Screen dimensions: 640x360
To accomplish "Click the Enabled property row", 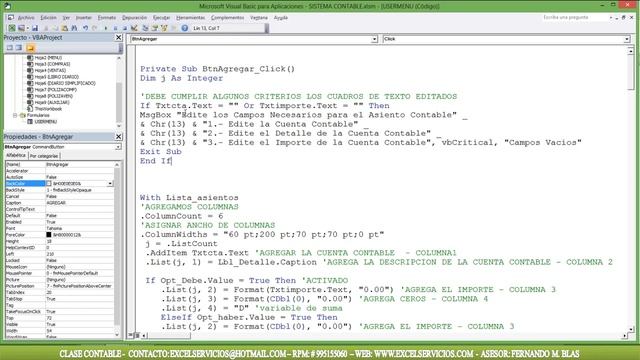I will coord(60,222).
